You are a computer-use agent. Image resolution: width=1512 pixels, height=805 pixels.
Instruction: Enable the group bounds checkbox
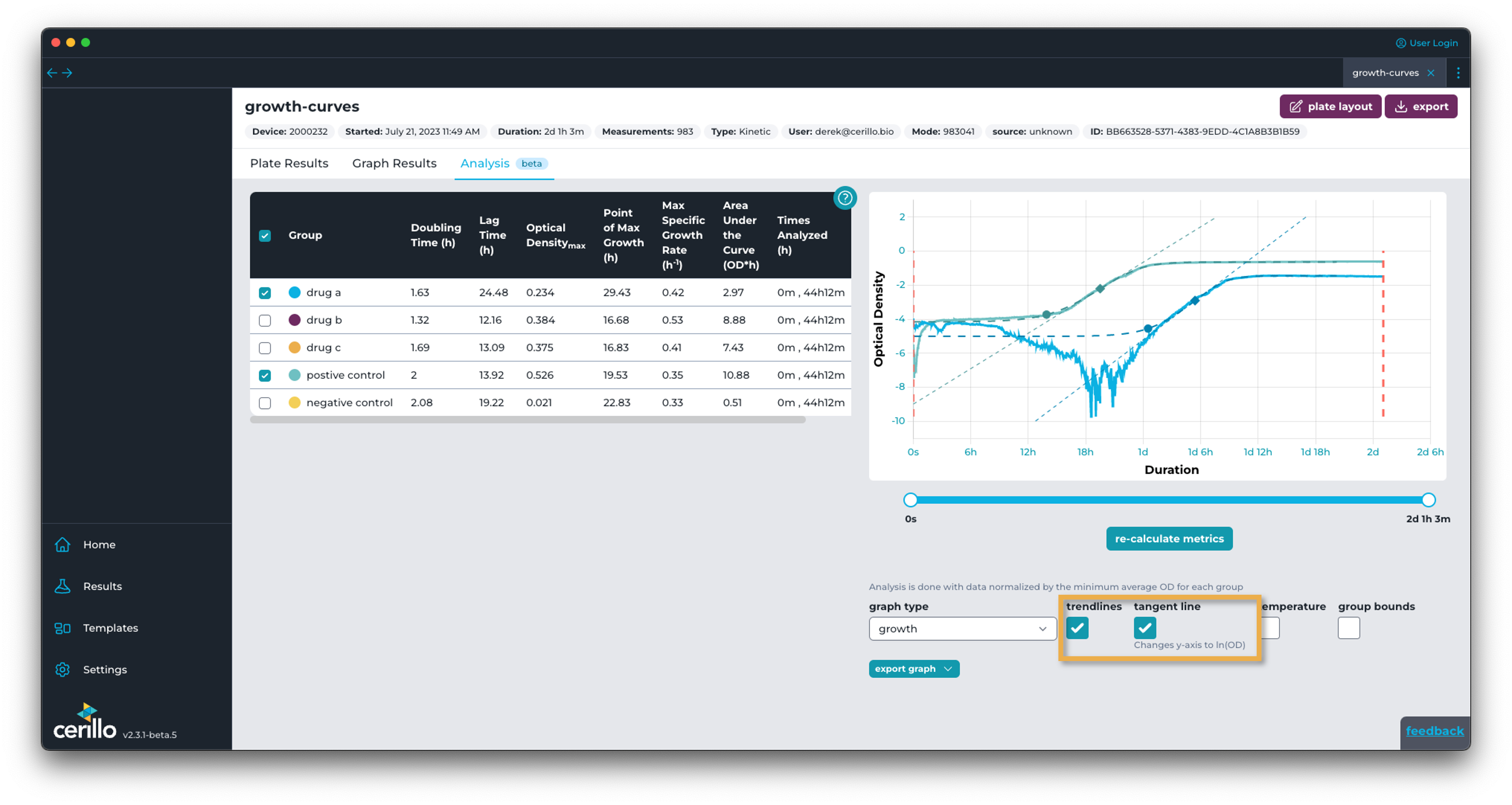point(1348,628)
